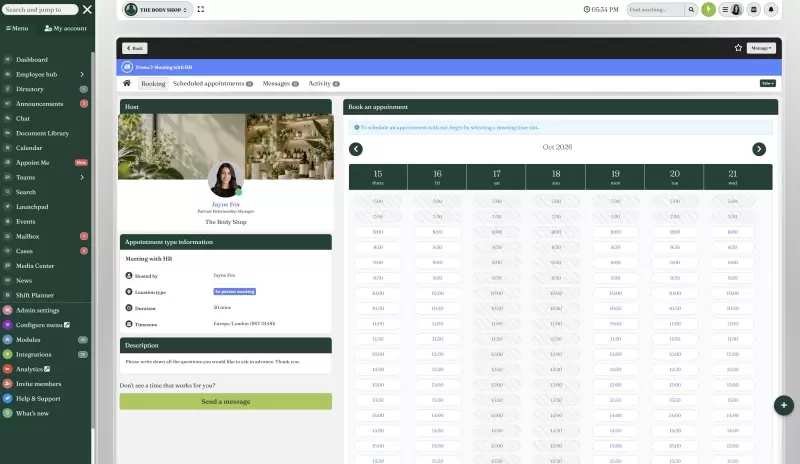Click Jayne Fox profile photo
This screenshot has height=464, width=800.
(226, 180)
